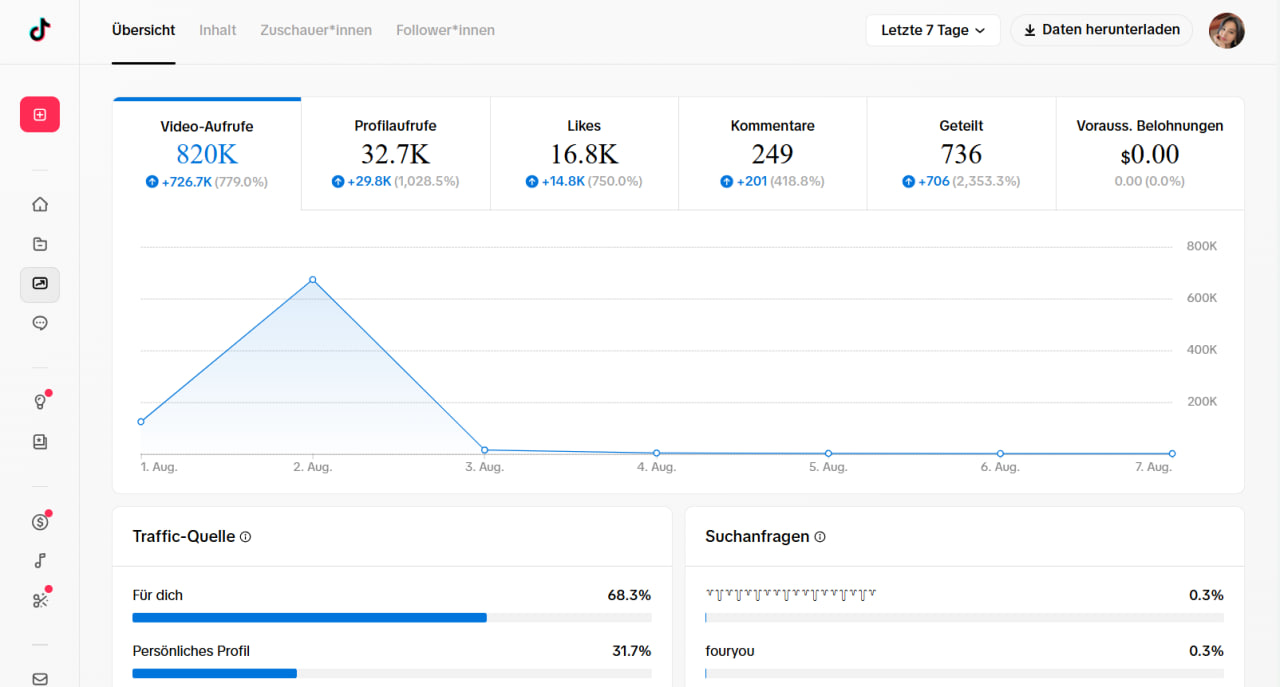The width and height of the screenshot is (1280, 687).
Task: Click the red upload plus icon
Action: [40, 115]
